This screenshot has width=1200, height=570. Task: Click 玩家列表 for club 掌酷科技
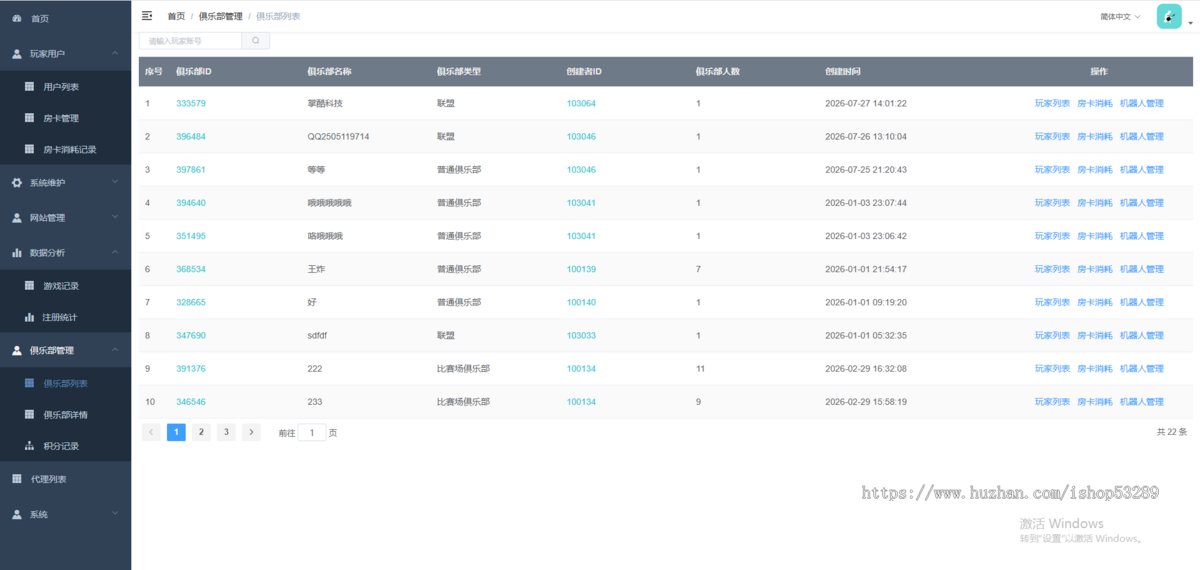pos(1052,103)
